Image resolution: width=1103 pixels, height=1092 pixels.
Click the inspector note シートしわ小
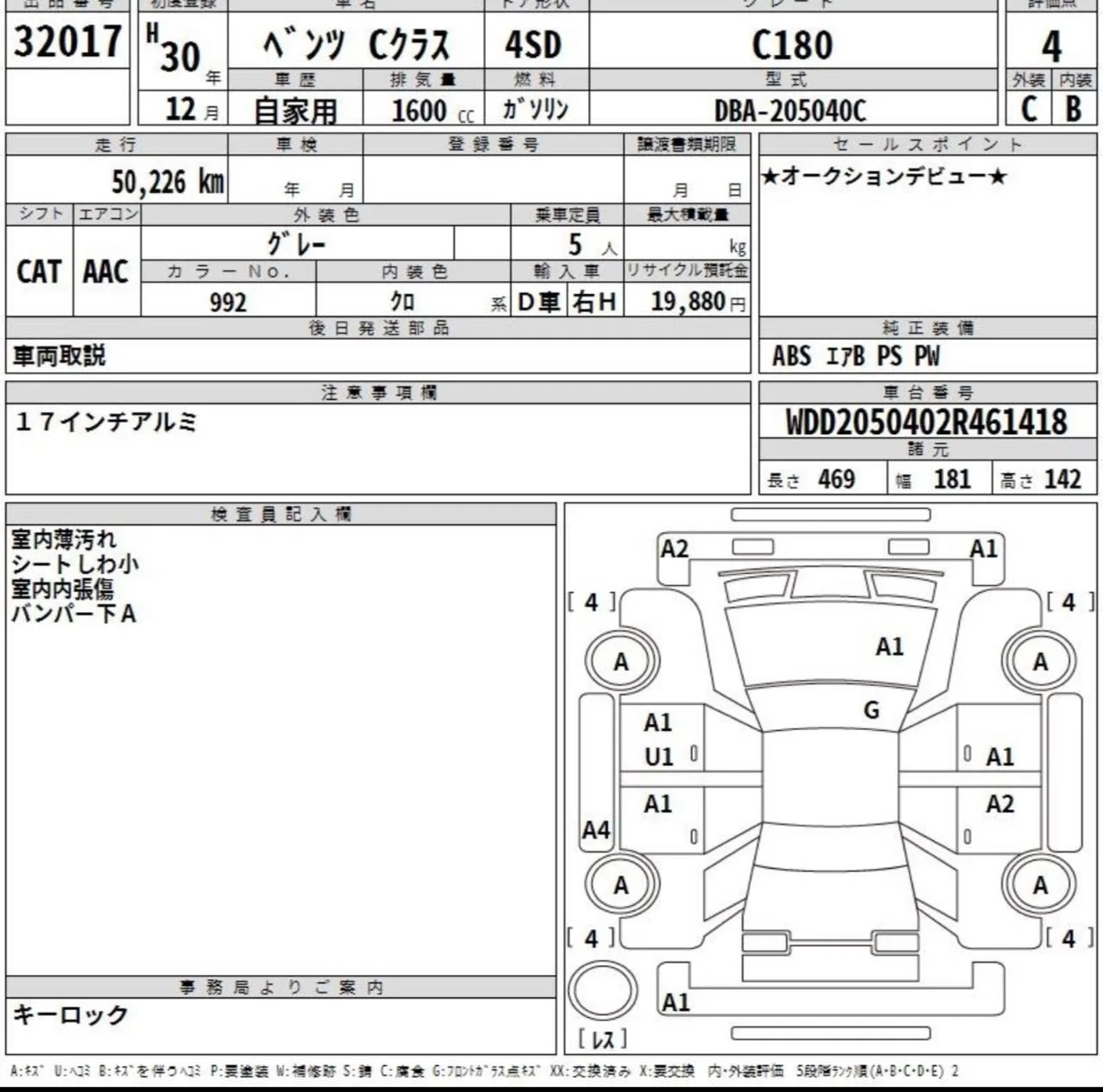click(x=75, y=565)
